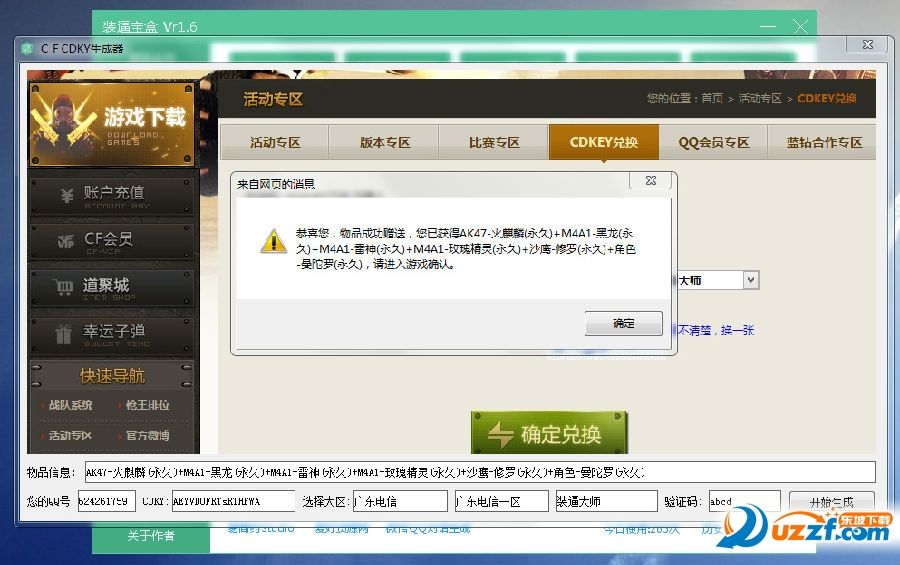900x565 pixels.
Task: Click the 游戏下载 game download banner
Action: point(112,125)
